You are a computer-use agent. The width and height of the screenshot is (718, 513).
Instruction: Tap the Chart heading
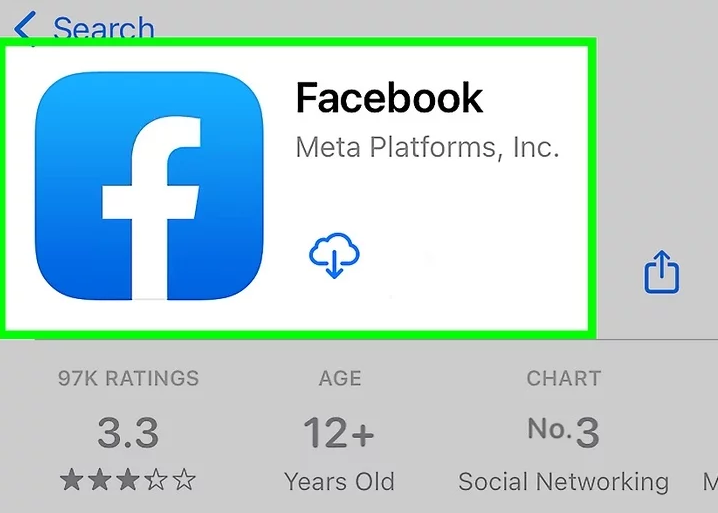(563, 379)
